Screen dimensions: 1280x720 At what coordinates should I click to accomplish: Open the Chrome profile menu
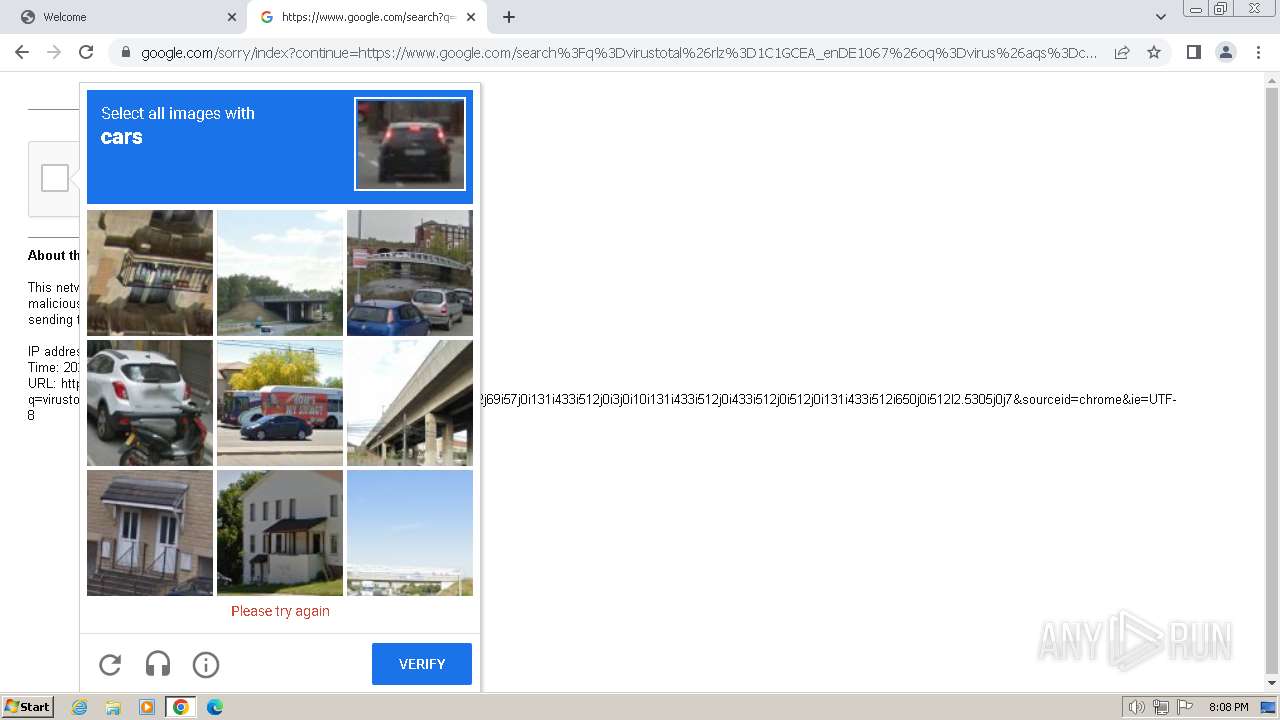(1226, 52)
